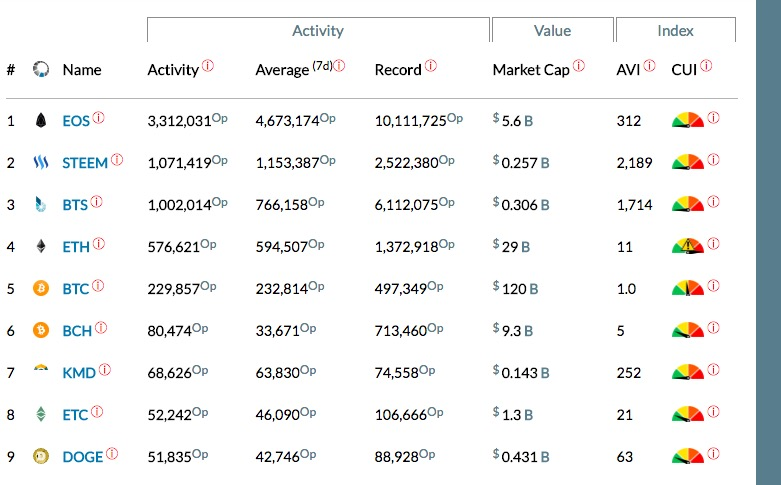Image resolution: width=781 pixels, height=485 pixels.
Task: Open info icon next to Activity header
Action: (x=208, y=66)
